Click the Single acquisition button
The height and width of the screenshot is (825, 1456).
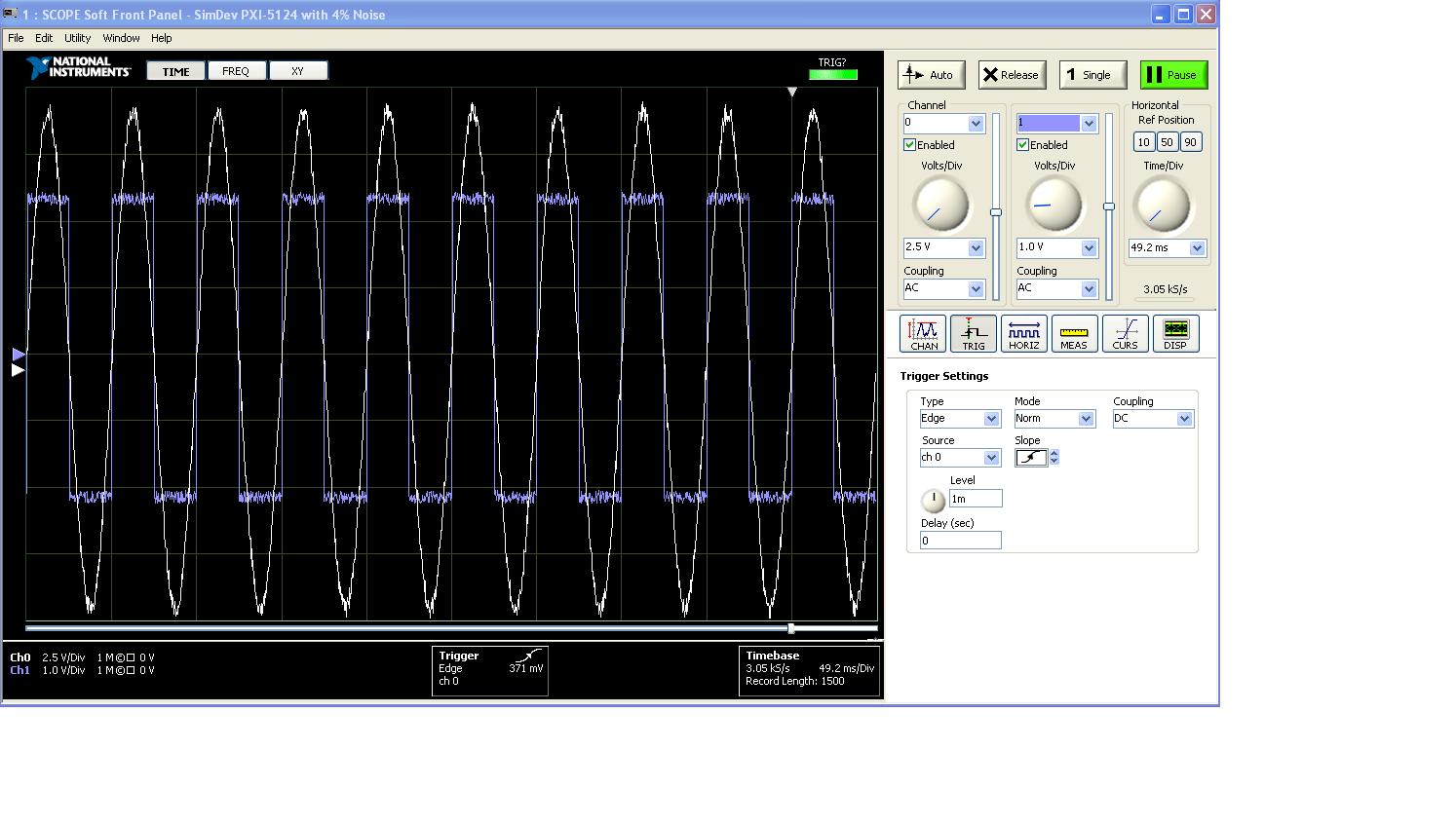tap(1092, 75)
